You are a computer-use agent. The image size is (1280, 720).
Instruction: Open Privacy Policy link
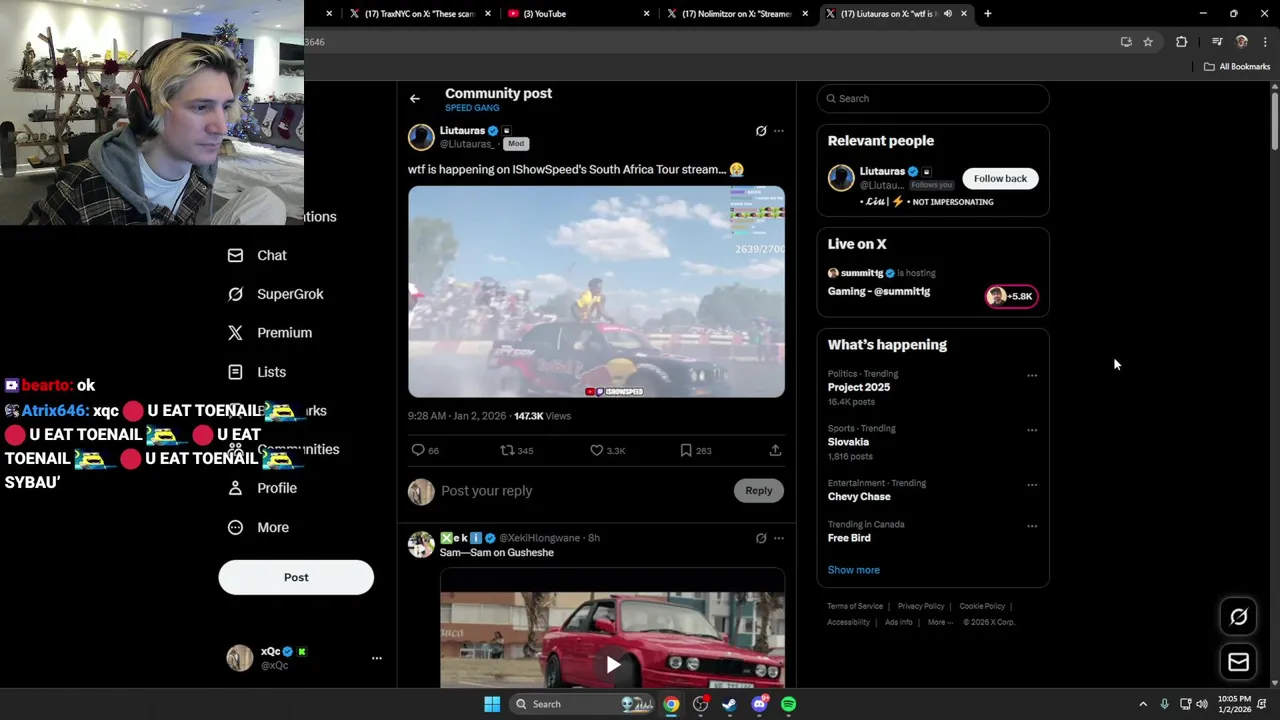pos(921,606)
